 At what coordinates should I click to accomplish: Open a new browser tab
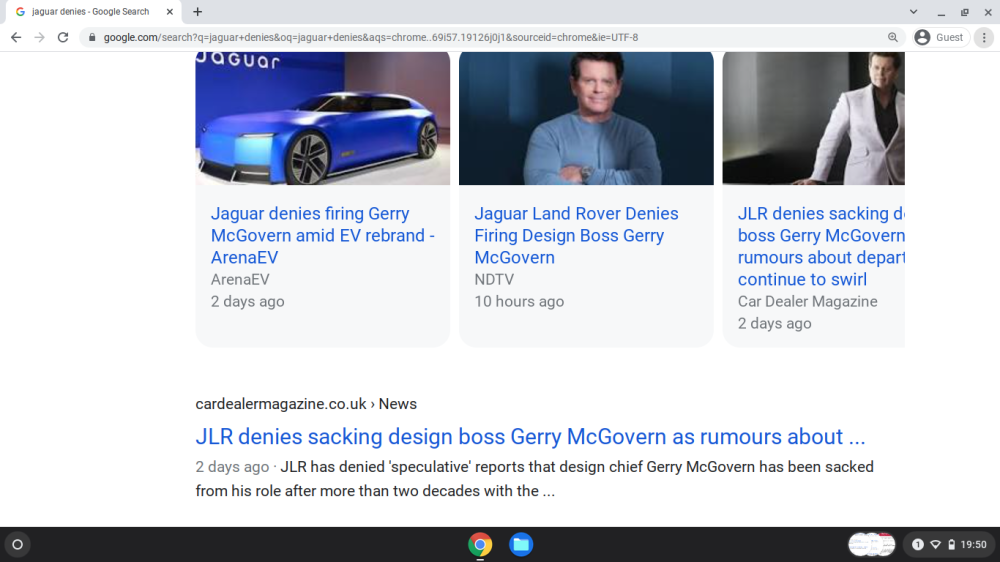198,11
